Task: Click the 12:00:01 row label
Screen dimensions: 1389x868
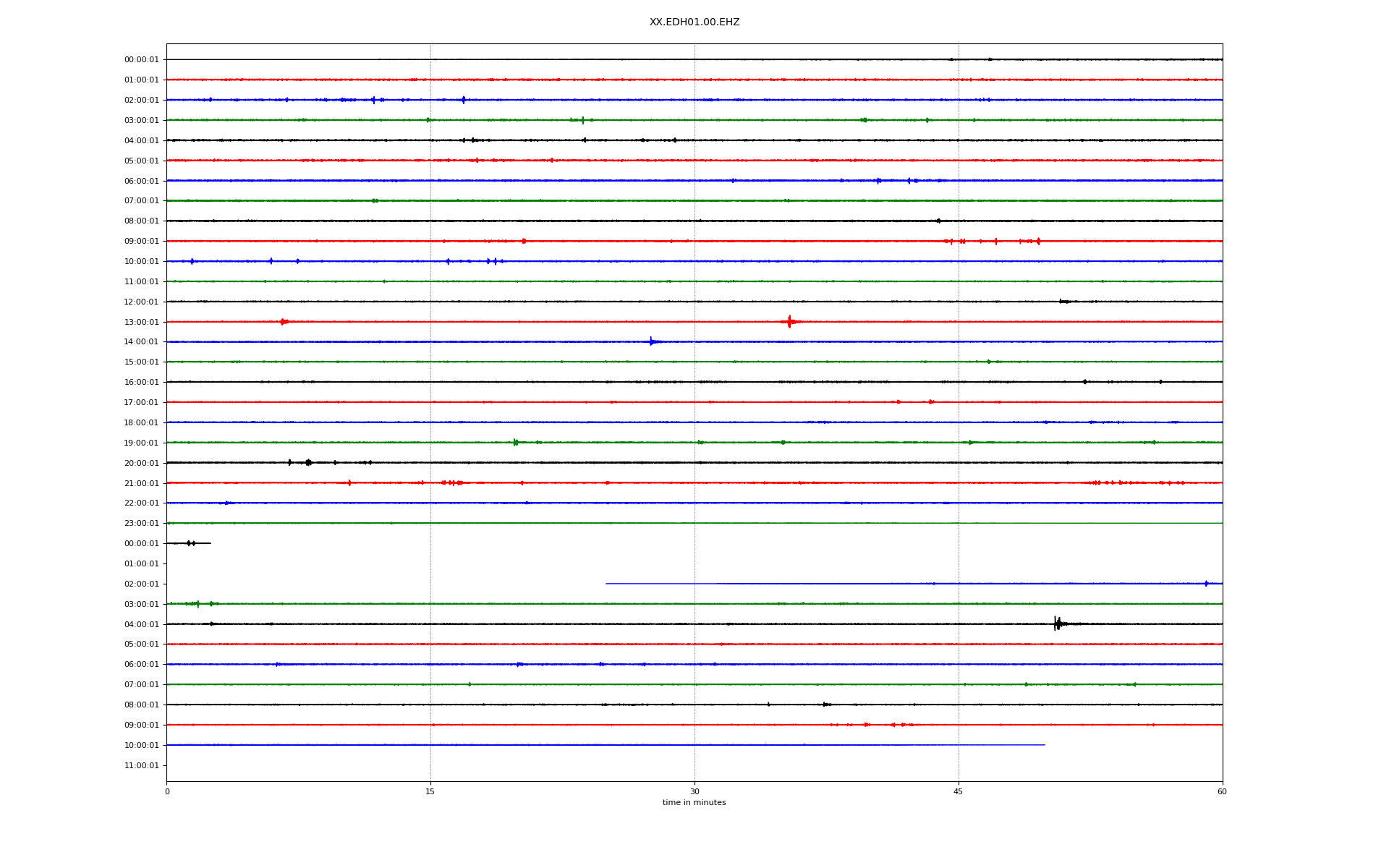Action: [x=141, y=302]
